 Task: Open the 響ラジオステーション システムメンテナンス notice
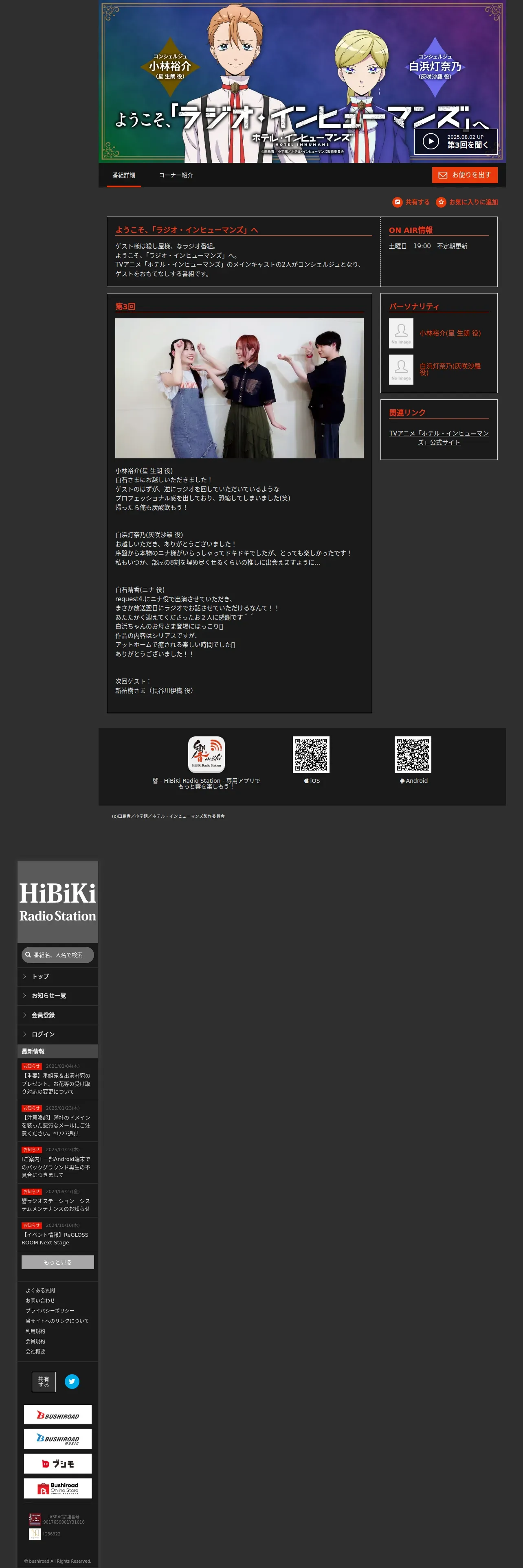click(58, 1200)
